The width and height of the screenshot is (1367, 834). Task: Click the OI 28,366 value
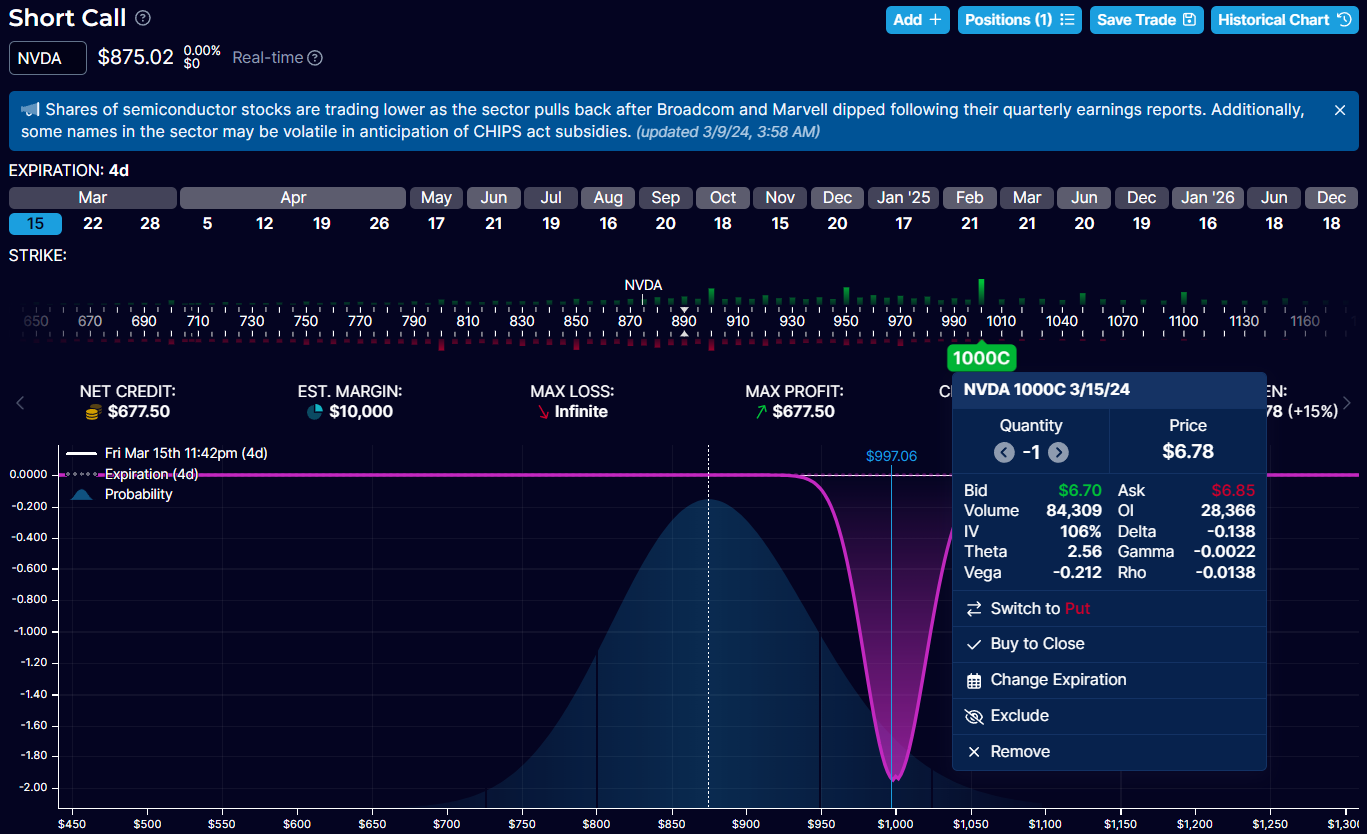coord(1228,511)
